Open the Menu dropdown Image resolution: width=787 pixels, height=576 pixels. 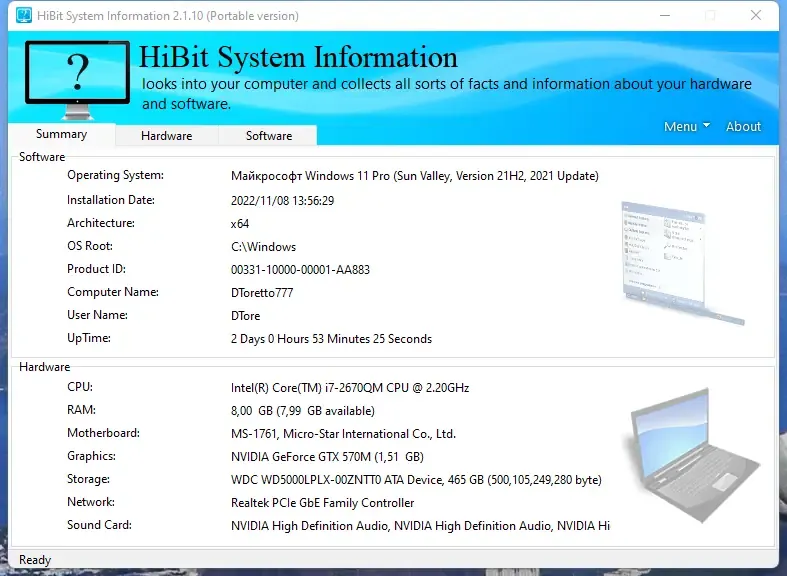(x=687, y=126)
